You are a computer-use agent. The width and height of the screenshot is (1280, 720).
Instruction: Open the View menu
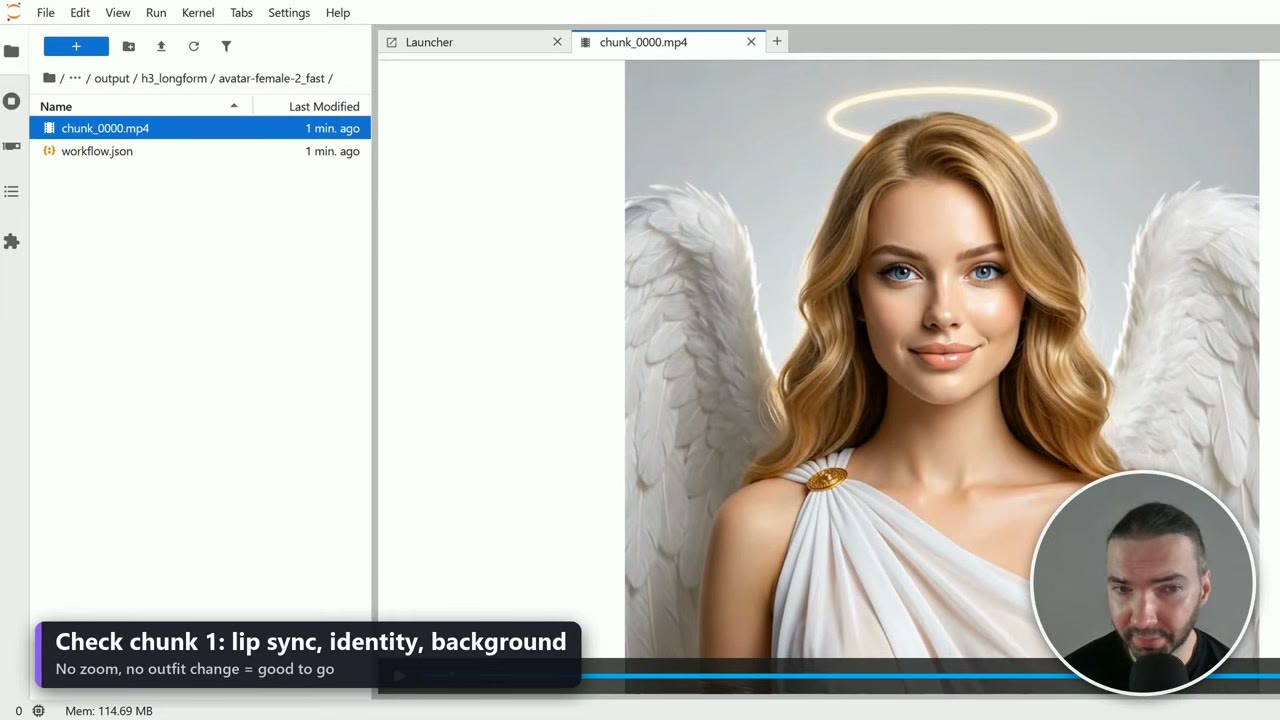pos(118,13)
